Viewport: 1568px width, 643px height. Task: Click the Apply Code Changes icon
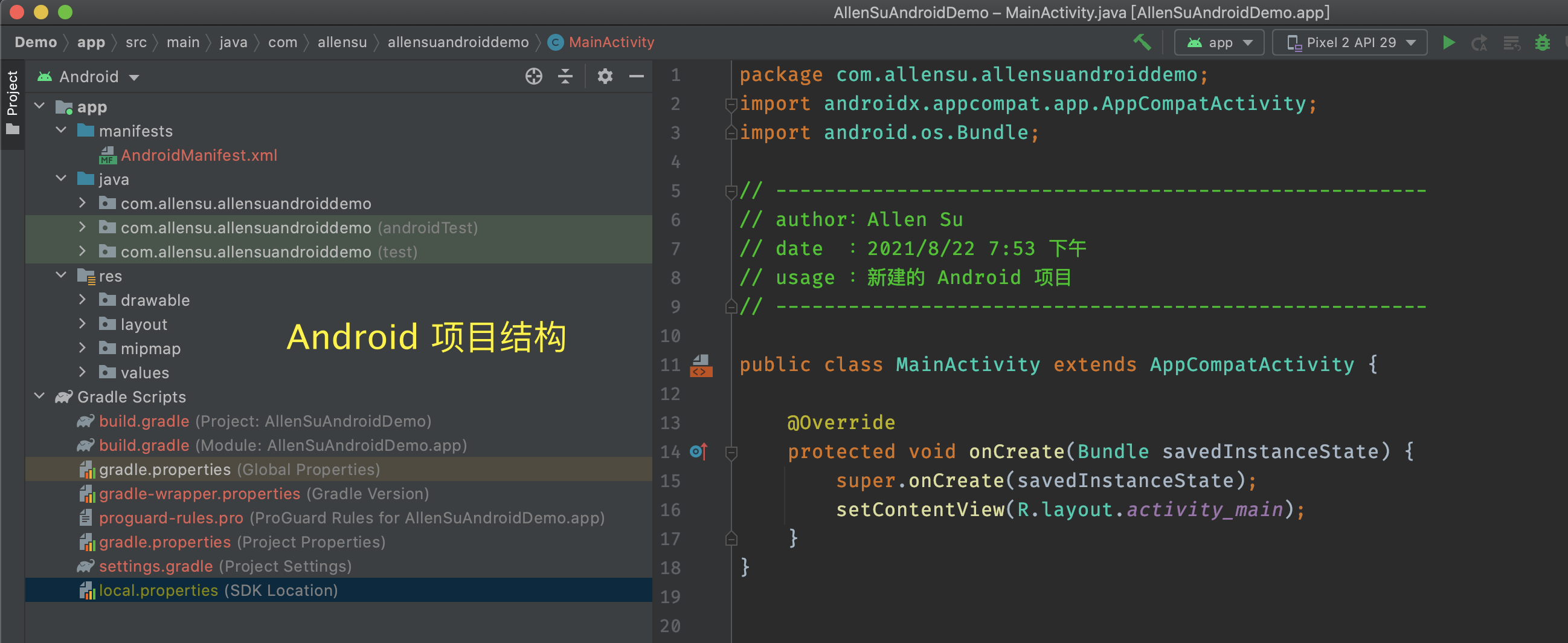(1511, 43)
